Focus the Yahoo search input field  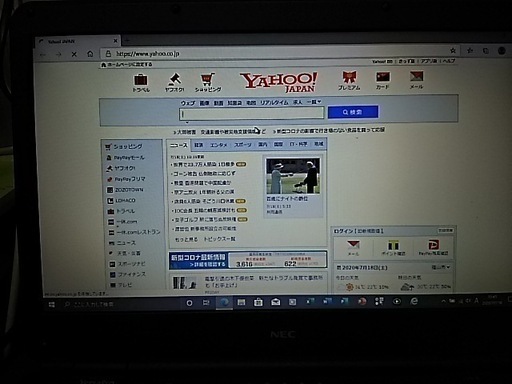(x=251, y=113)
